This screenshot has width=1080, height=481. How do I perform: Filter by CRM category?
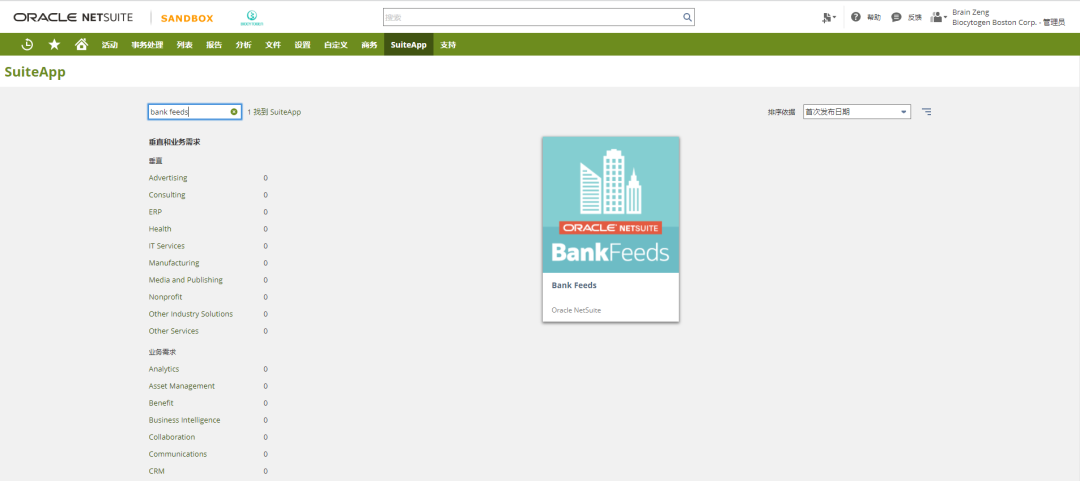[156, 471]
